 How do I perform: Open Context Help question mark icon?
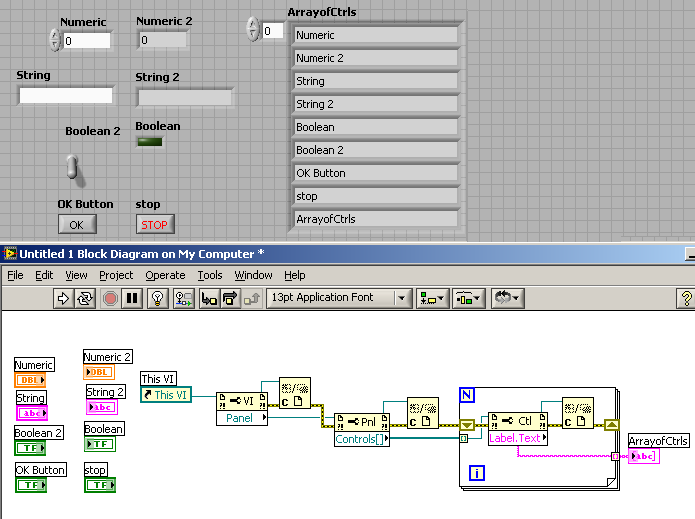[686, 298]
